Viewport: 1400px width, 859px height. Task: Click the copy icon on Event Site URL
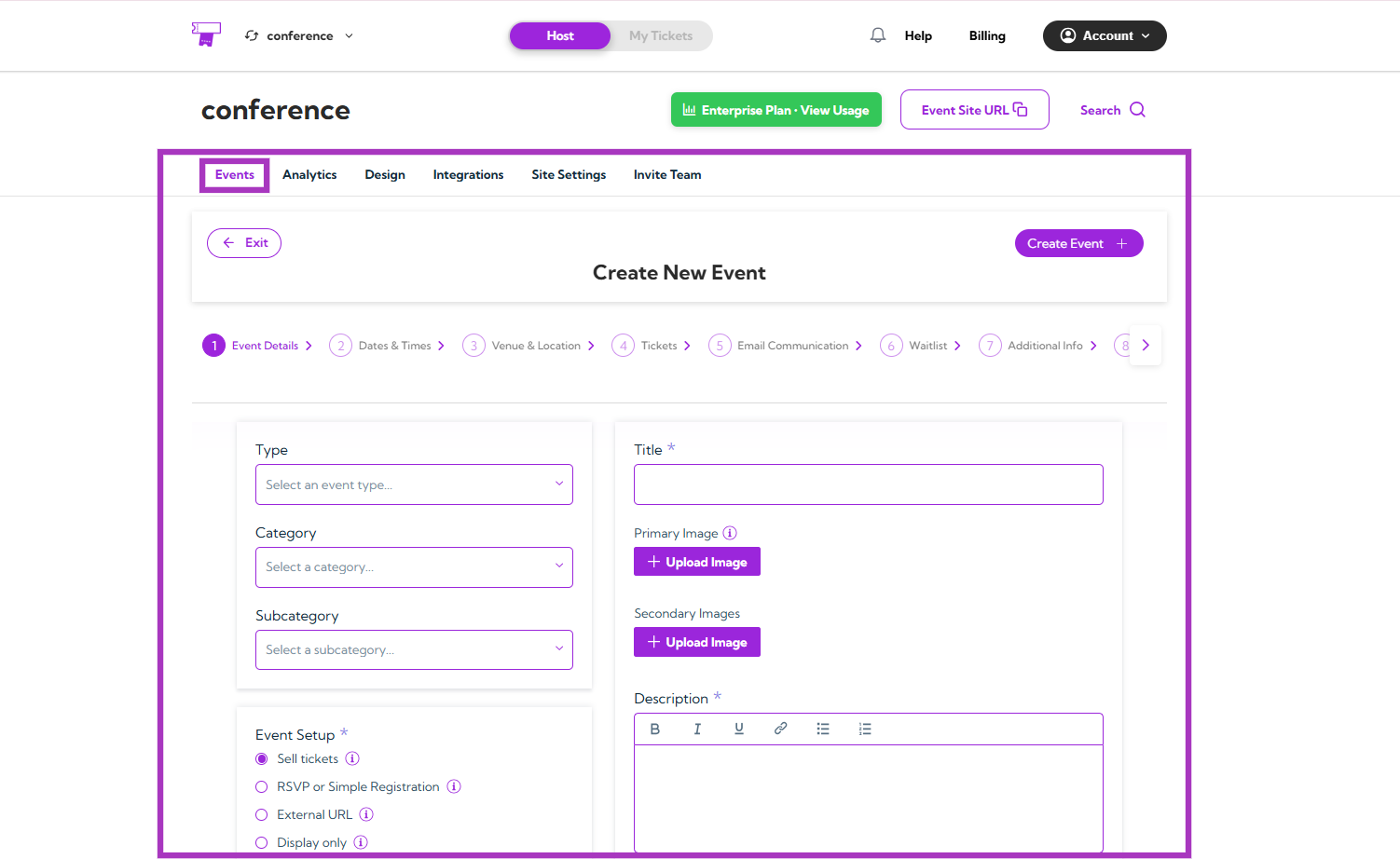tap(1021, 109)
